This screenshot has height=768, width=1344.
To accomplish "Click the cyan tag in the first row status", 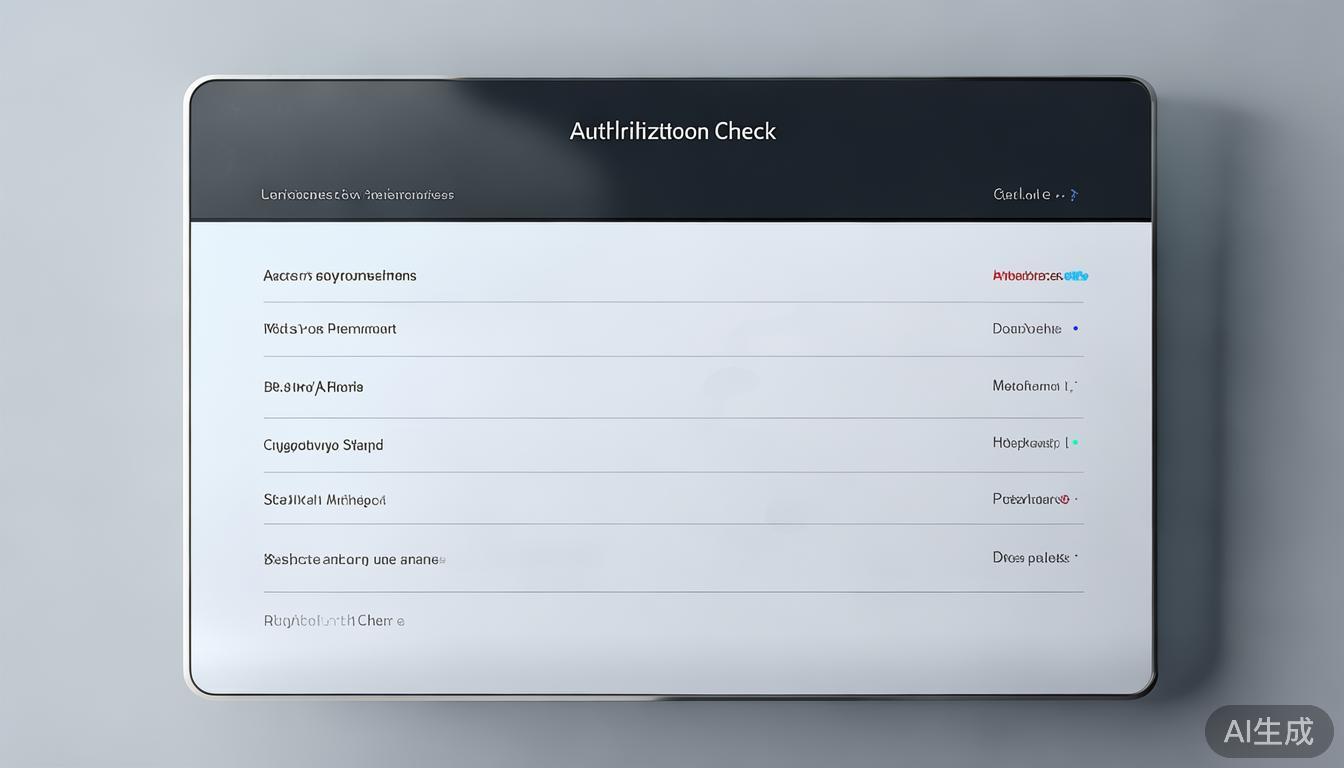I will coord(1076,275).
